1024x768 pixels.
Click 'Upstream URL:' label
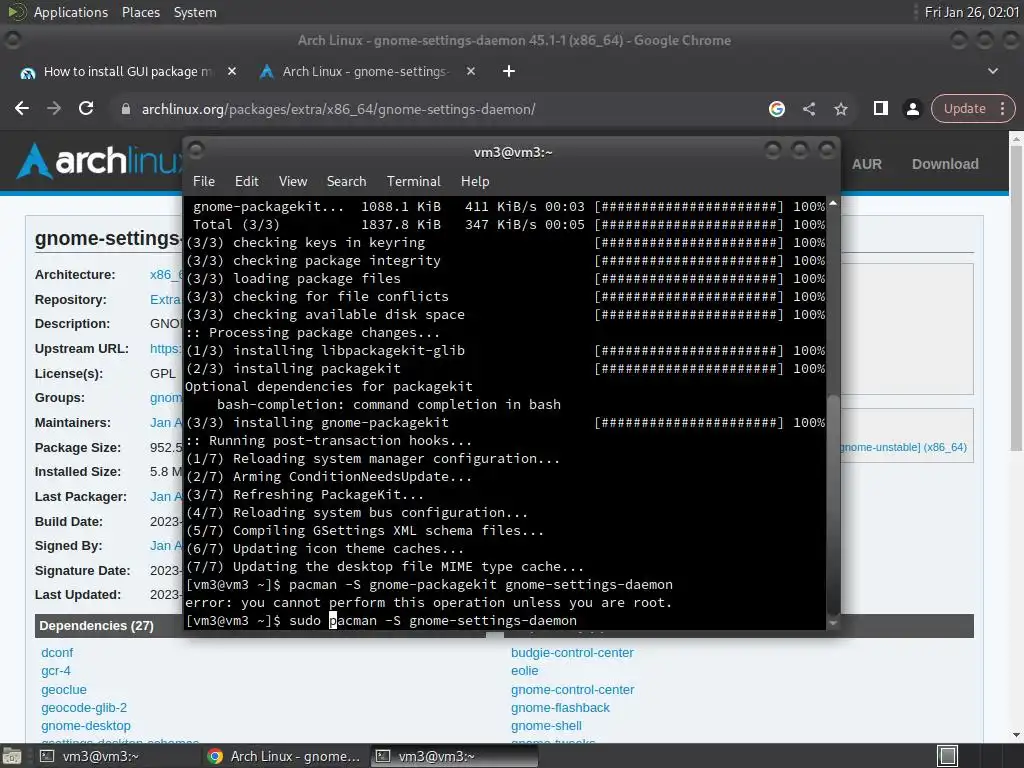(x=82, y=348)
